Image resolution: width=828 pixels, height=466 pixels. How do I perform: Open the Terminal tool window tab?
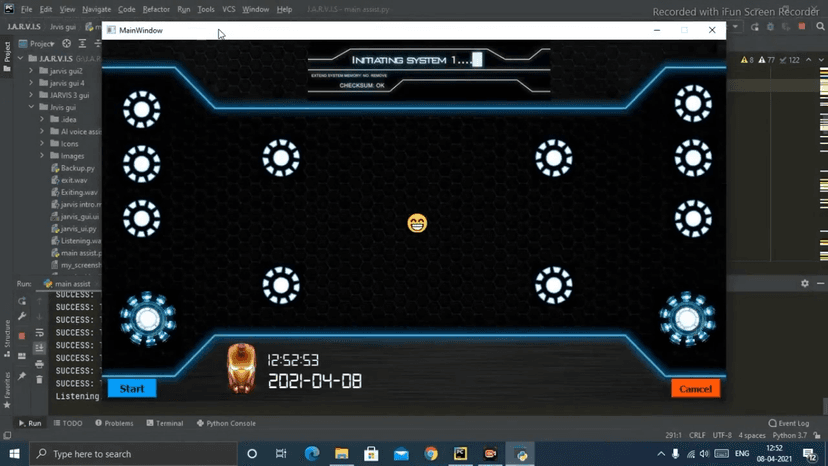pyautogui.click(x=165, y=423)
